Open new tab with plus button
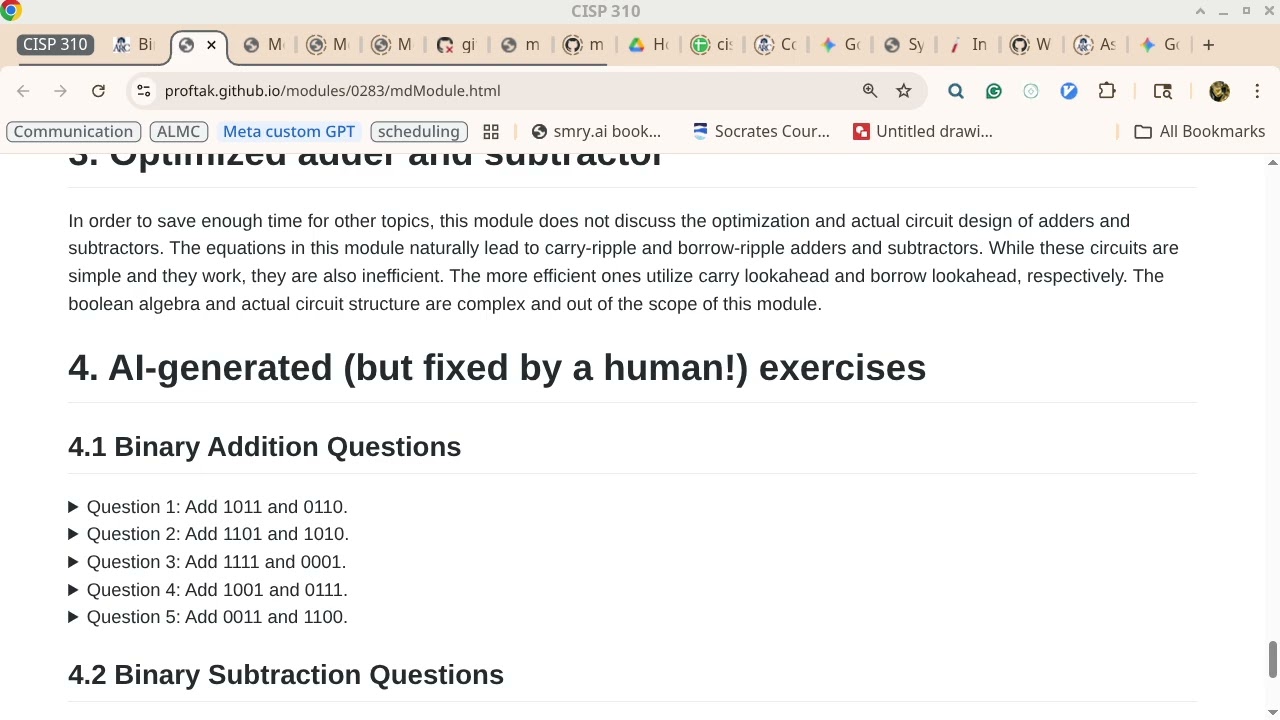This screenshot has width=1280, height=720. pyautogui.click(x=1208, y=45)
